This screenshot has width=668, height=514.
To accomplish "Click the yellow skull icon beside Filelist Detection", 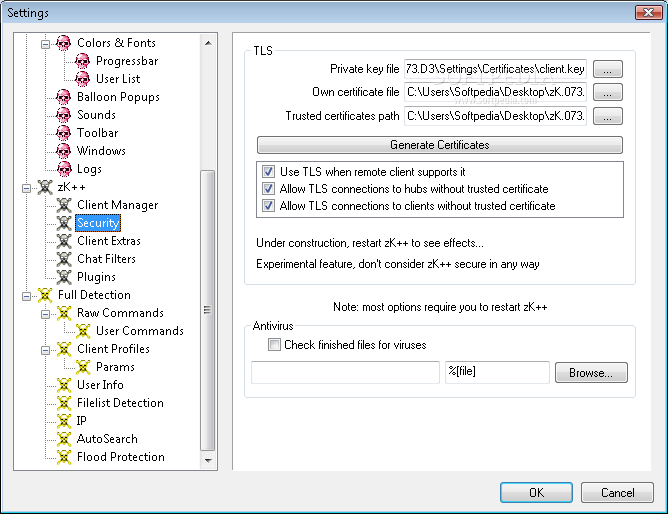I will point(63,403).
